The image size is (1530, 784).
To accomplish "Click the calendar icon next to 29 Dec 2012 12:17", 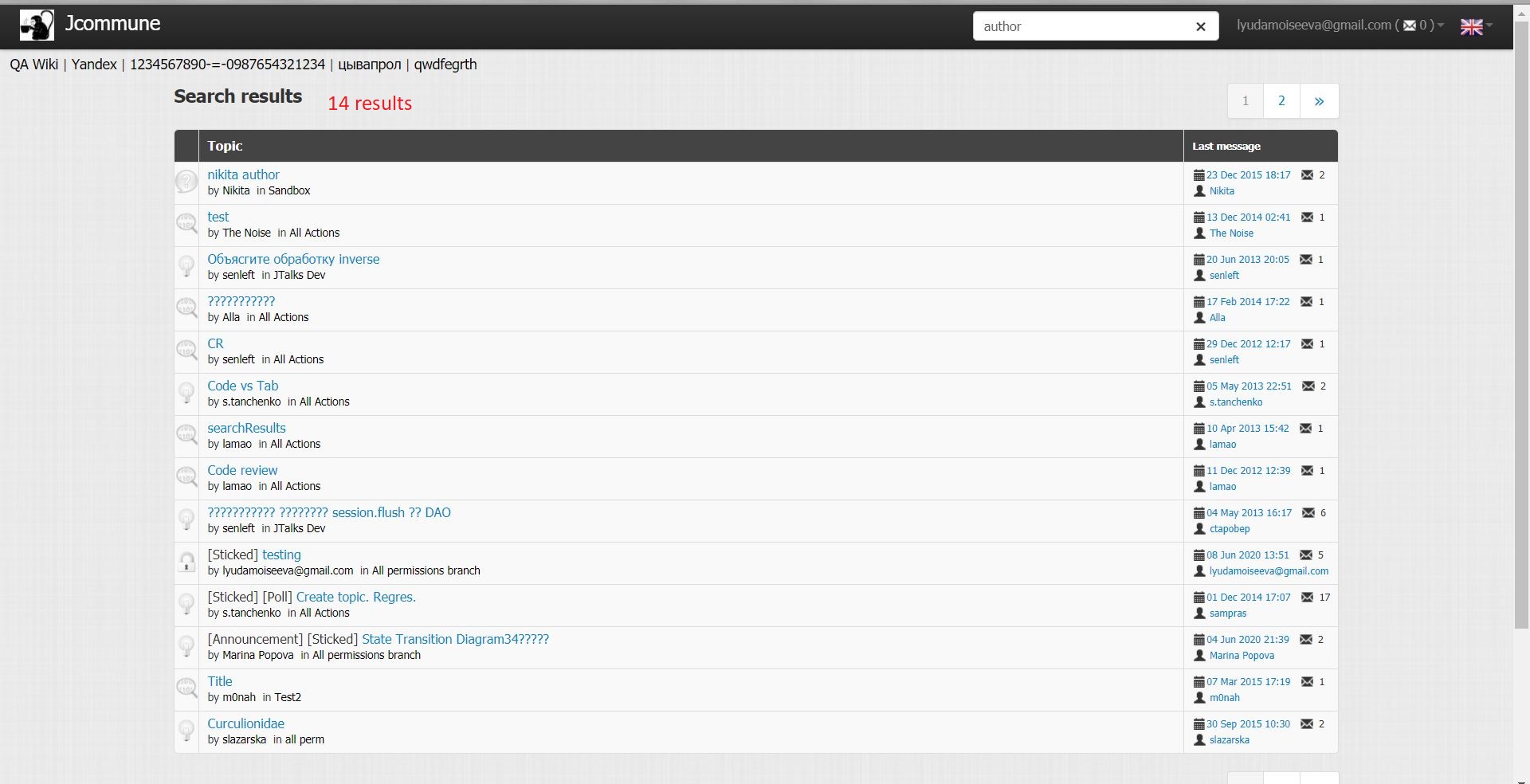I will 1198,344.
